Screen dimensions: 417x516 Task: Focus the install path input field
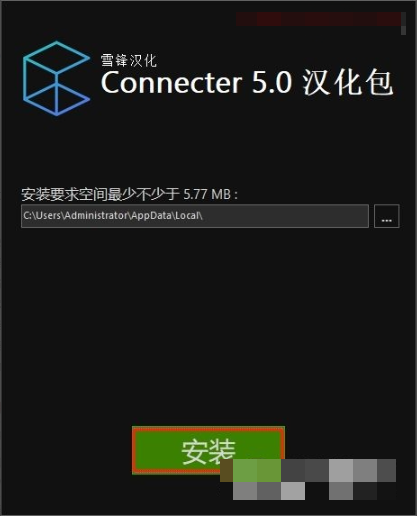coord(195,216)
